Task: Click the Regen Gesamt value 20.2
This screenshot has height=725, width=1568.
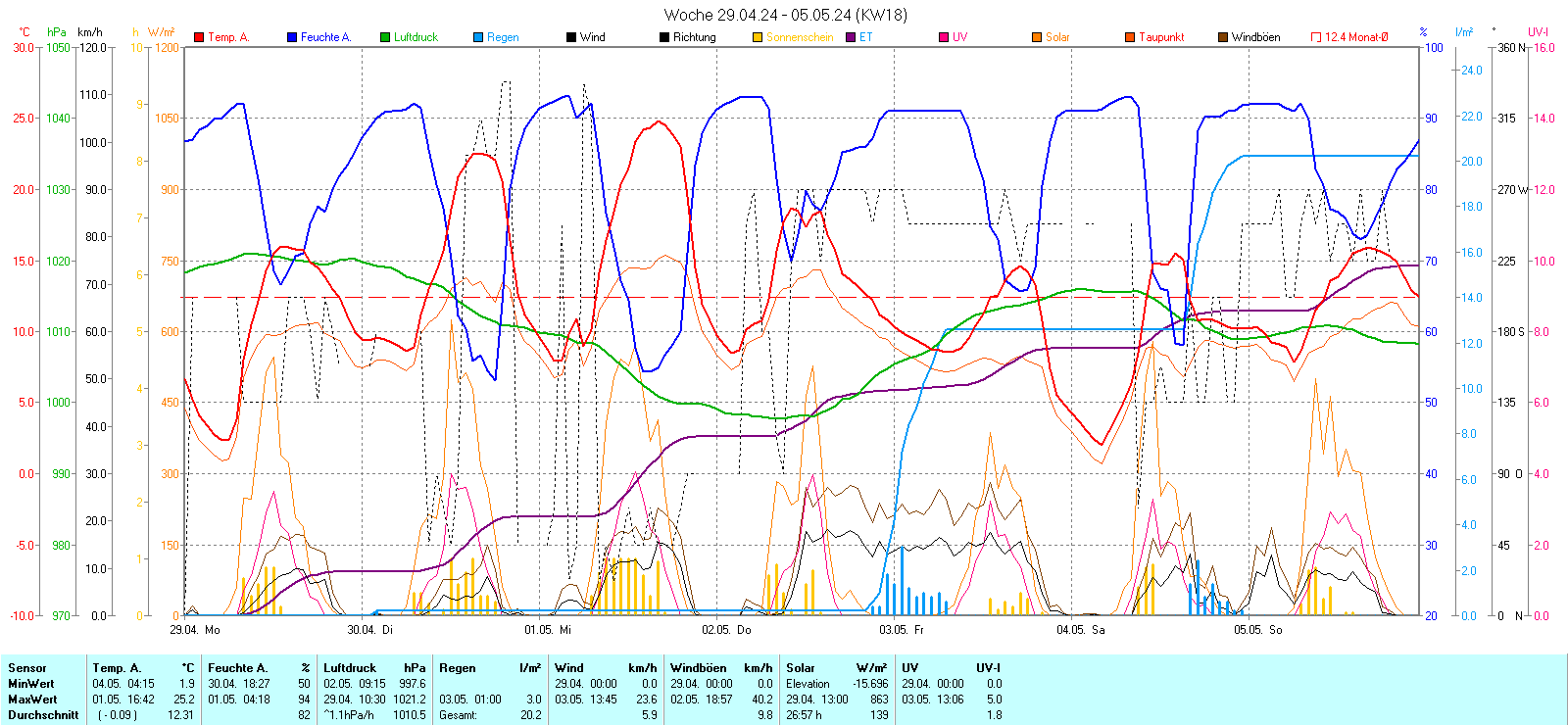Action: click(x=530, y=715)
